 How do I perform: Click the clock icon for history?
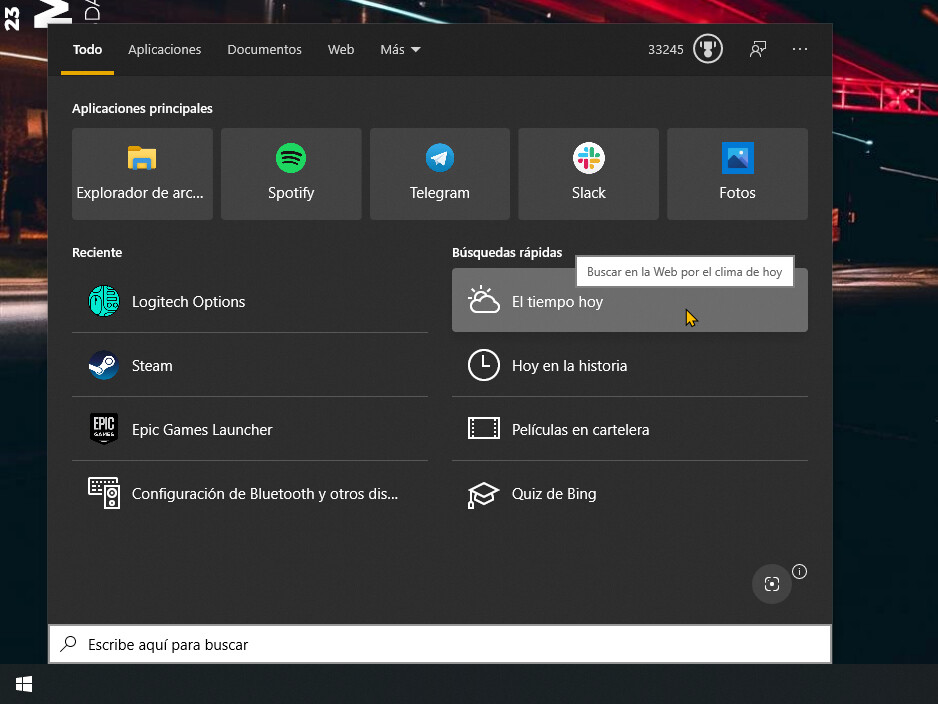tap(483, 365)
